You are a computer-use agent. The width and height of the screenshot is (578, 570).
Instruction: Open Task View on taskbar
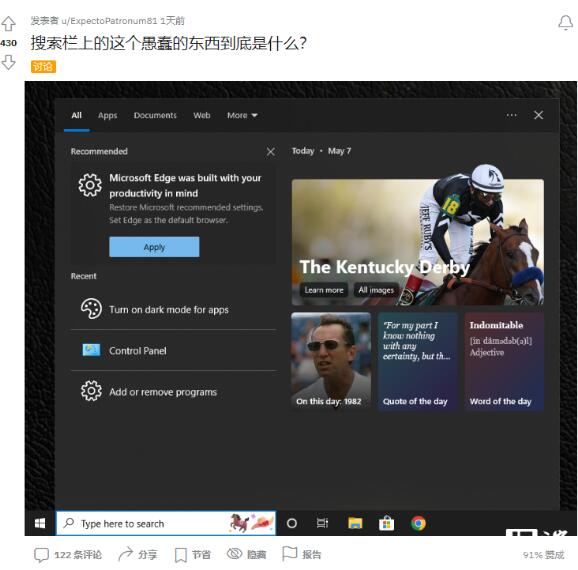coord(323,523)
